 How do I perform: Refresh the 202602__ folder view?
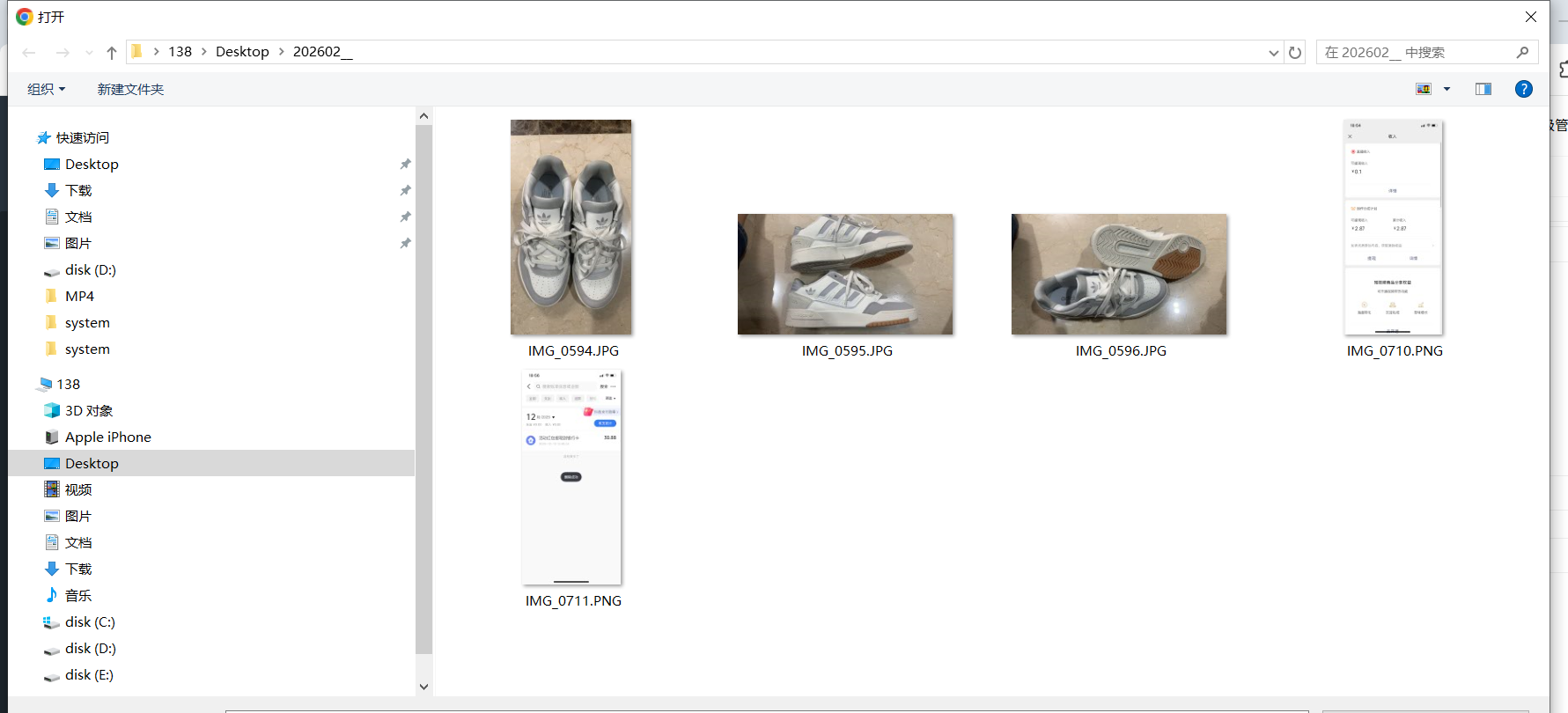pos(1295,53)
